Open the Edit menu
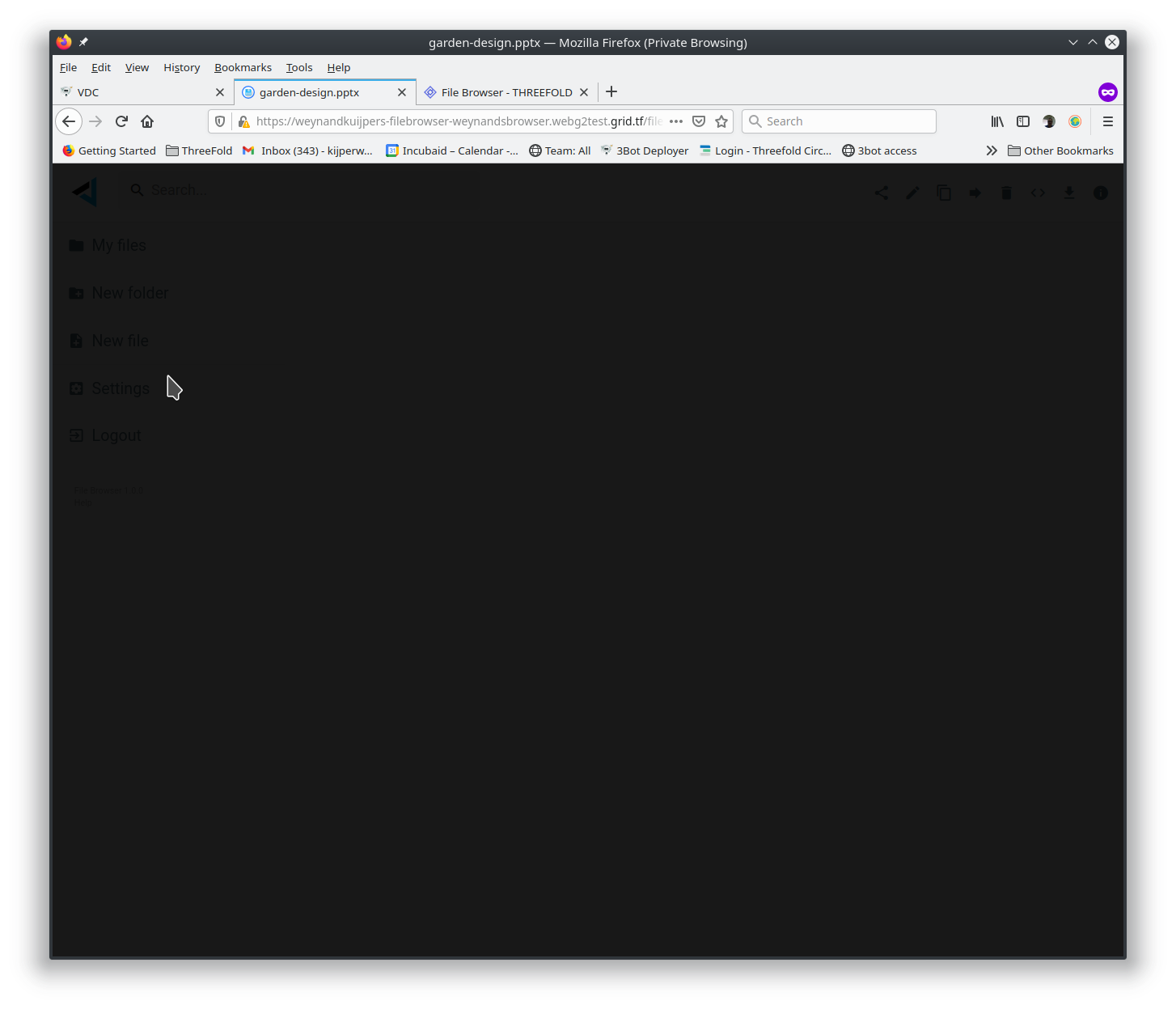Viewport: 1176px width, 1009px height. pos(101,67)
